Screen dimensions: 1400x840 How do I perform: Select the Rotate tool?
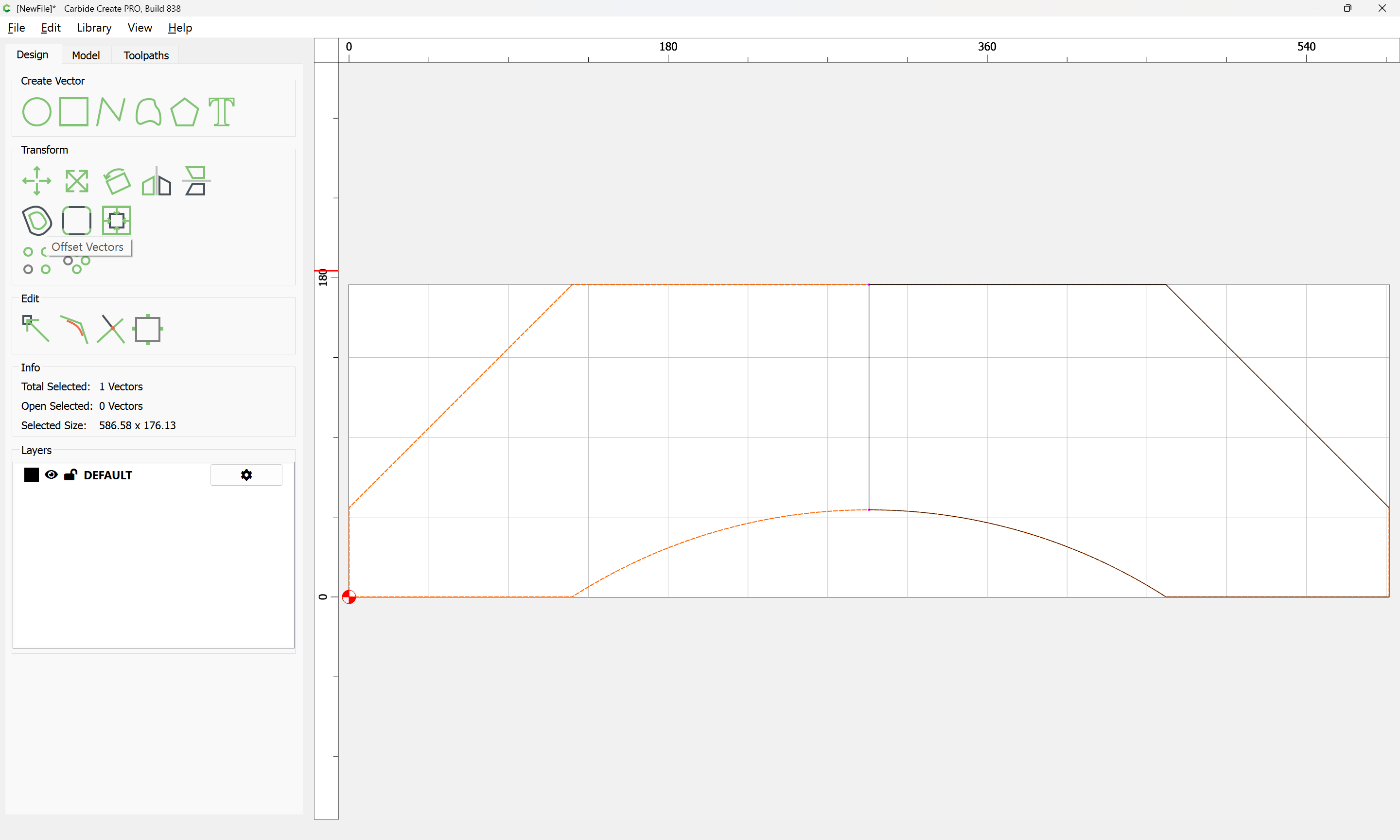pyautogui.click(x=117, y=181)
